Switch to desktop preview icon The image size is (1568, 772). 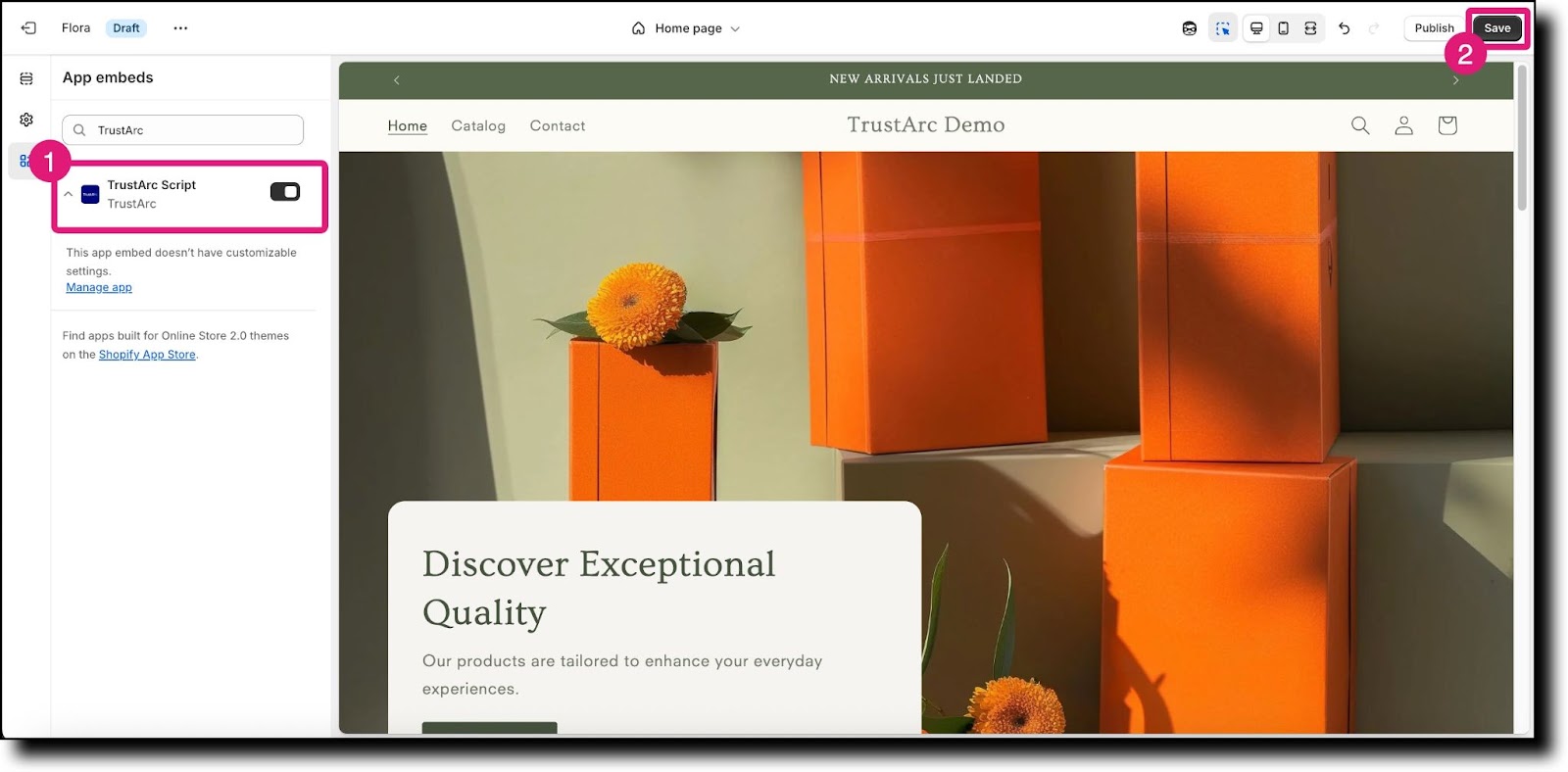pyautogui.click(x=1256, y=28)
